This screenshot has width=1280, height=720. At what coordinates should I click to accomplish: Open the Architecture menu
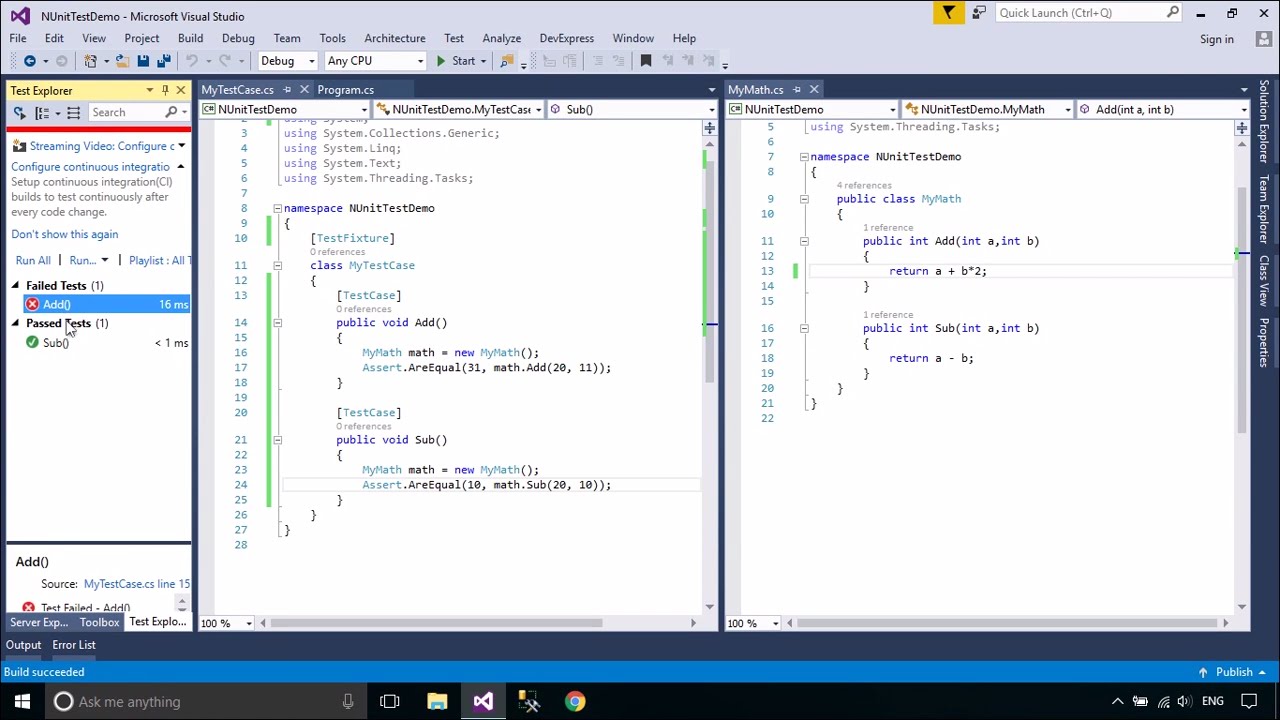(x=395, y=38)
